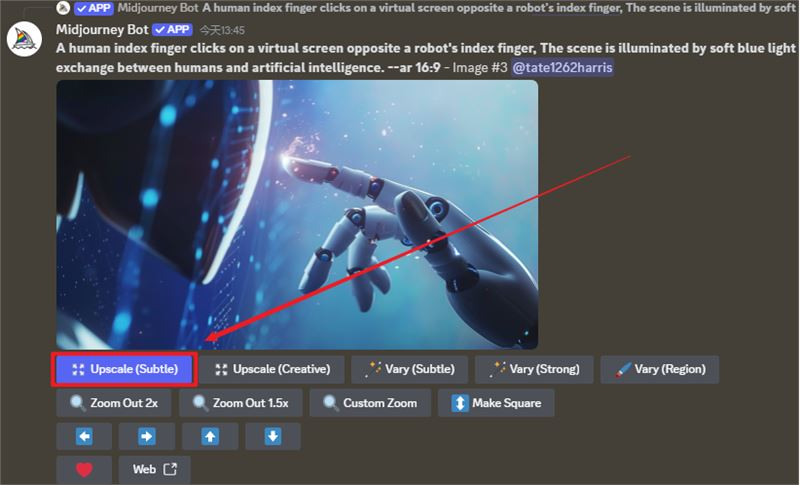Image resolution: width=800 pixels, height=485 pixels.
Task: Click the Upscale (Subtle) button
Action: click(125, 369)
